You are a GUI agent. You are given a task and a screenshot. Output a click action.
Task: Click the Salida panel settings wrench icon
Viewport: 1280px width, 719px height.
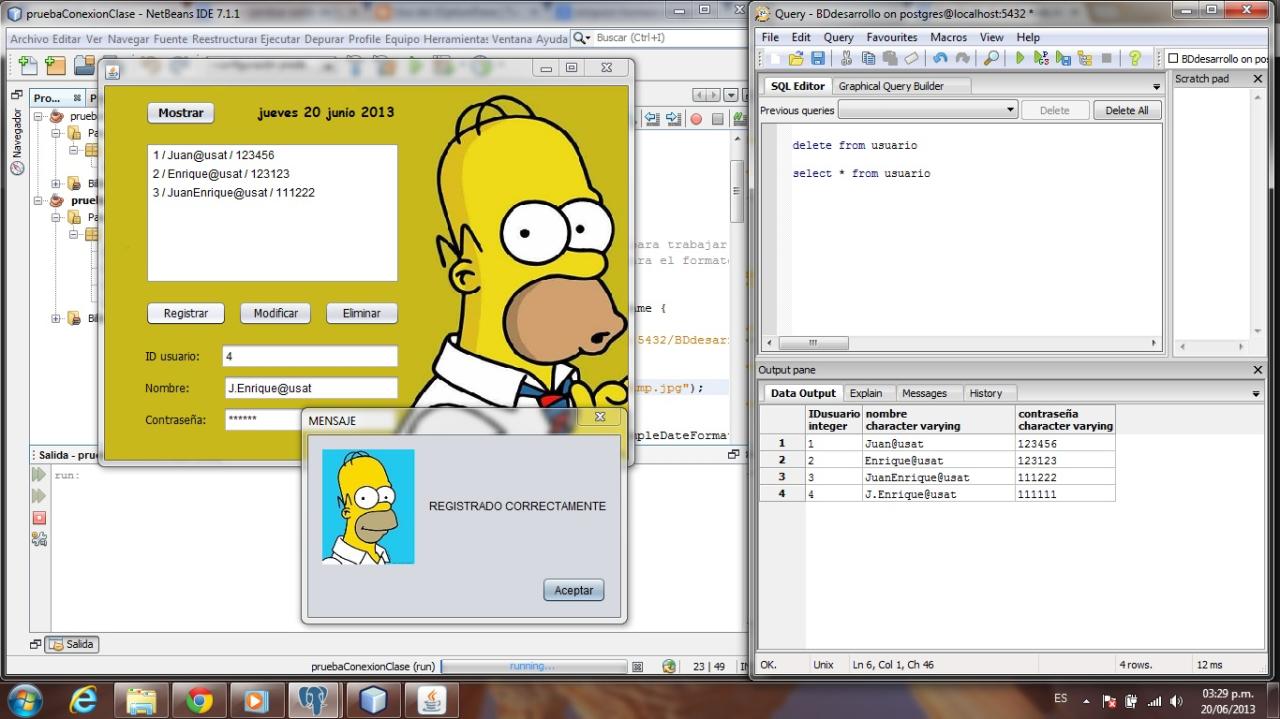pyautogui.click(x=39, y=539)
